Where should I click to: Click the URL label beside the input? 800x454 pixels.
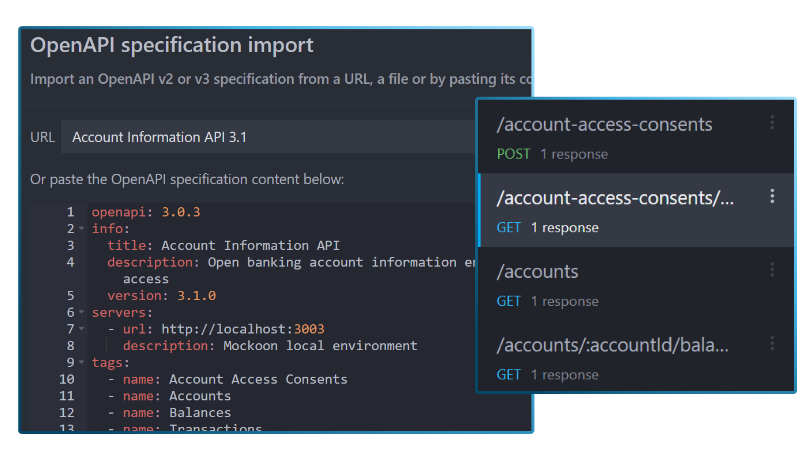42,137
